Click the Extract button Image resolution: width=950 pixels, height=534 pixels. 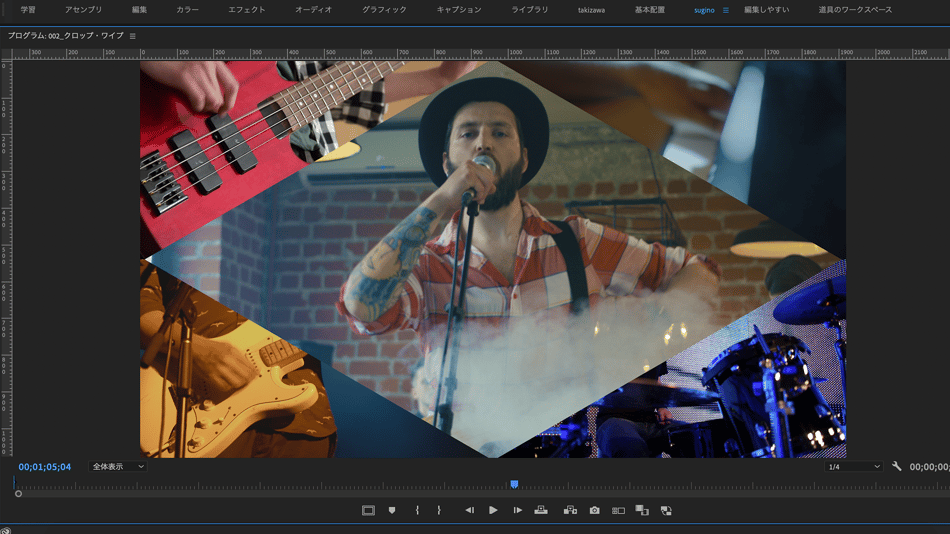click(x=570, y=510)
